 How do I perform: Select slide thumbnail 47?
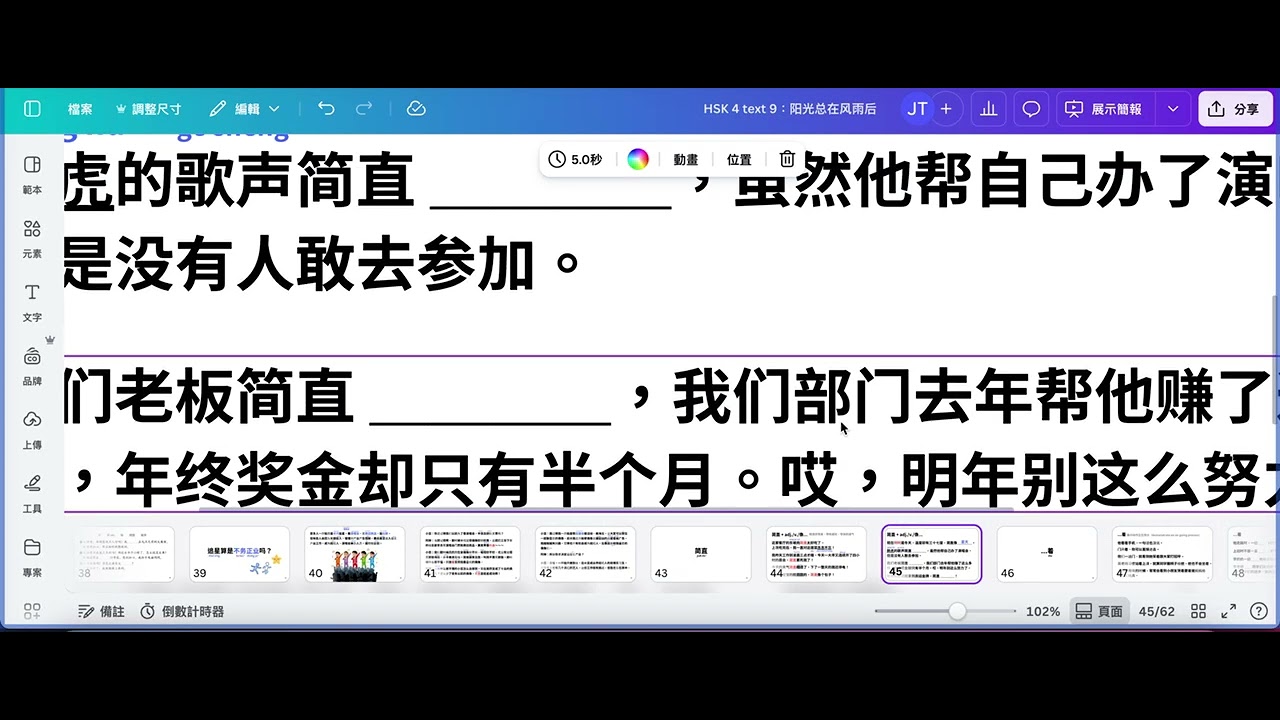[x=1162, y=554]
